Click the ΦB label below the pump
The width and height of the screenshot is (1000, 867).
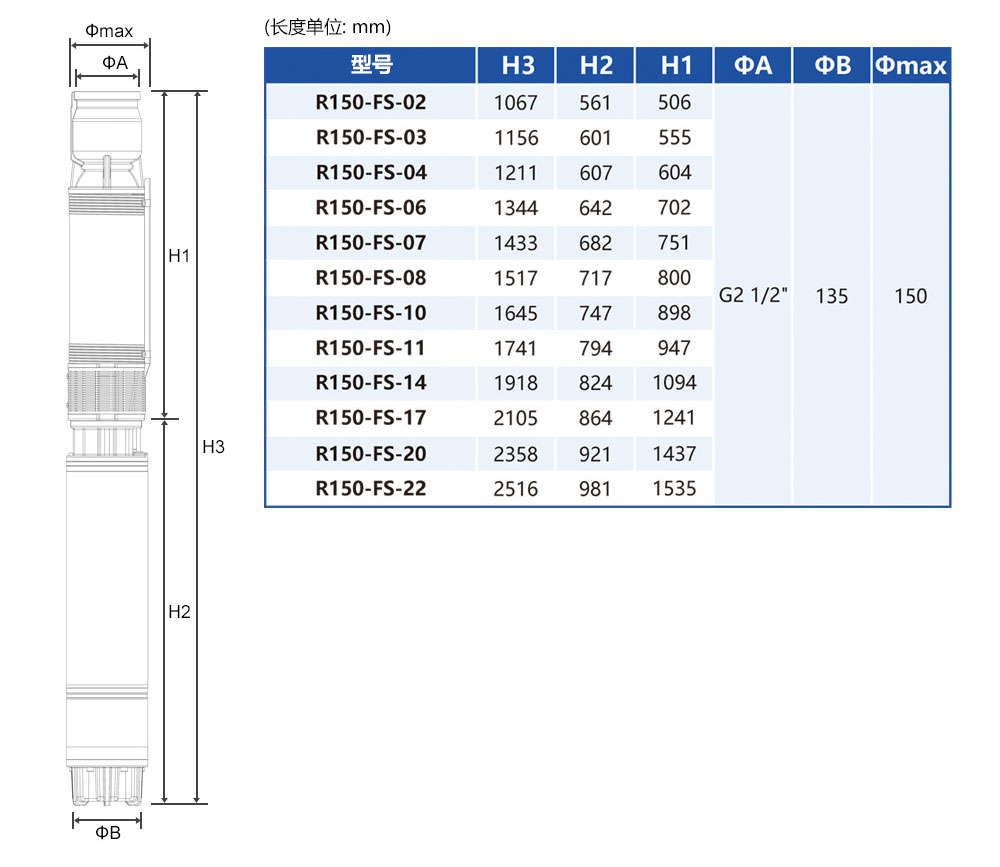[108, 833]
